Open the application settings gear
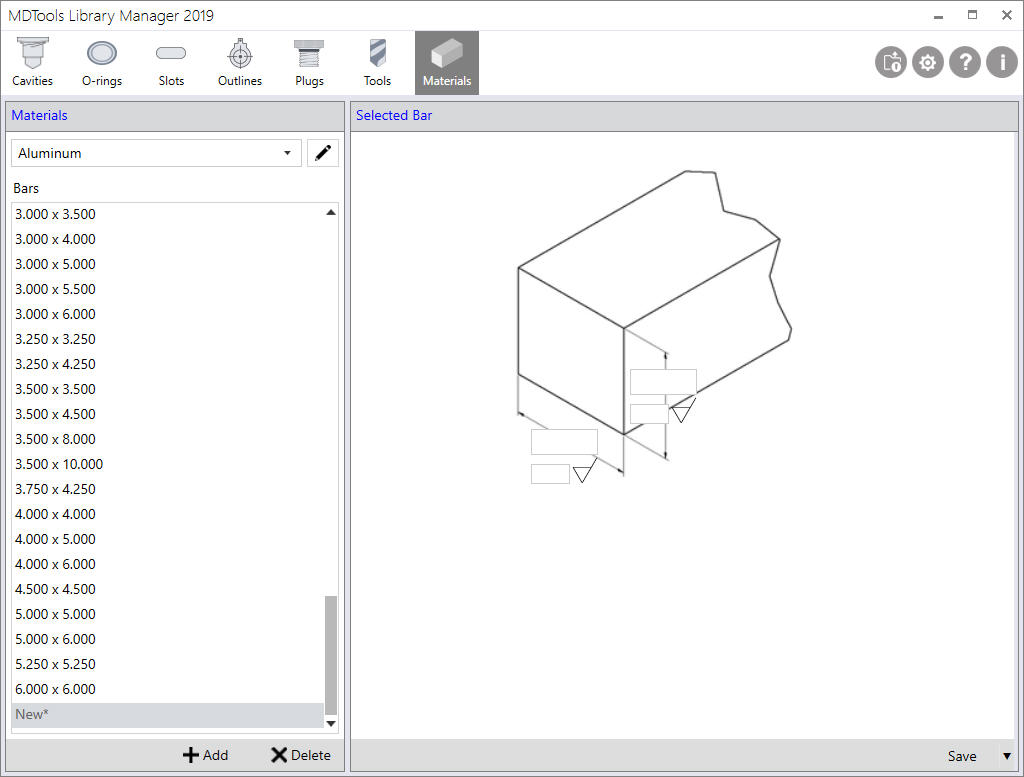1024x777 pixels. point(927,62)
